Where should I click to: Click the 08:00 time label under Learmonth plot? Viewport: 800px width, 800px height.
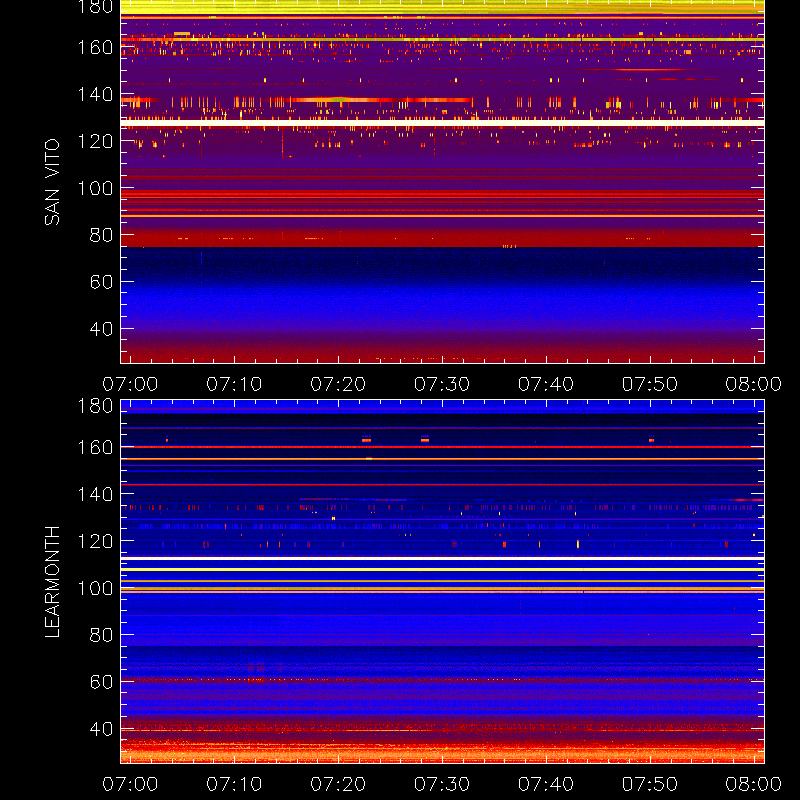754,784
